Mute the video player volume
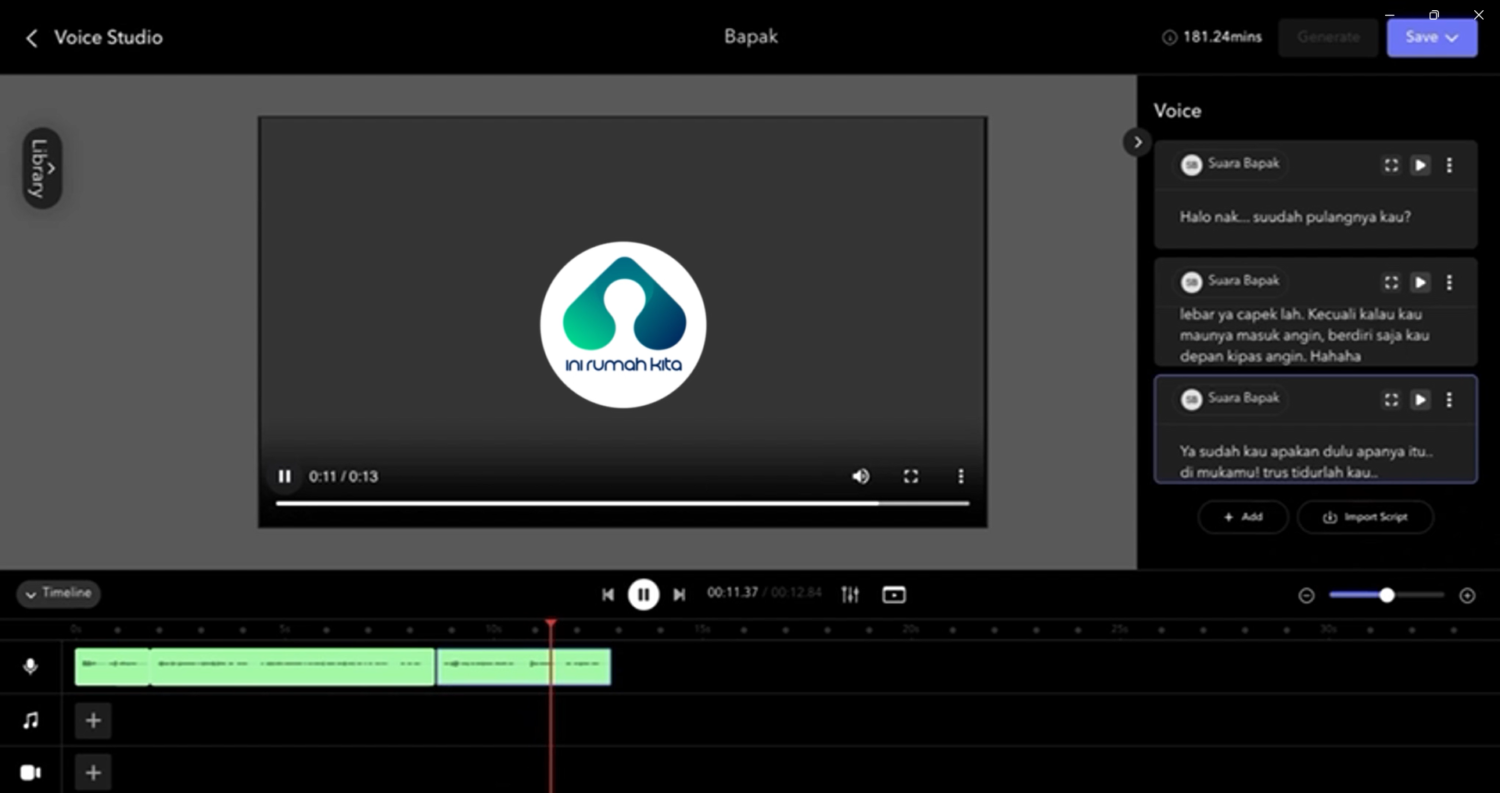This screenshot has width=1500, height=793. tap(860, 477)
